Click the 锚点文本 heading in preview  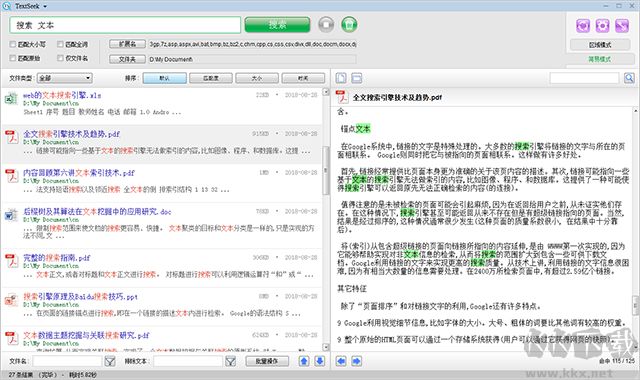coord(356,129)
